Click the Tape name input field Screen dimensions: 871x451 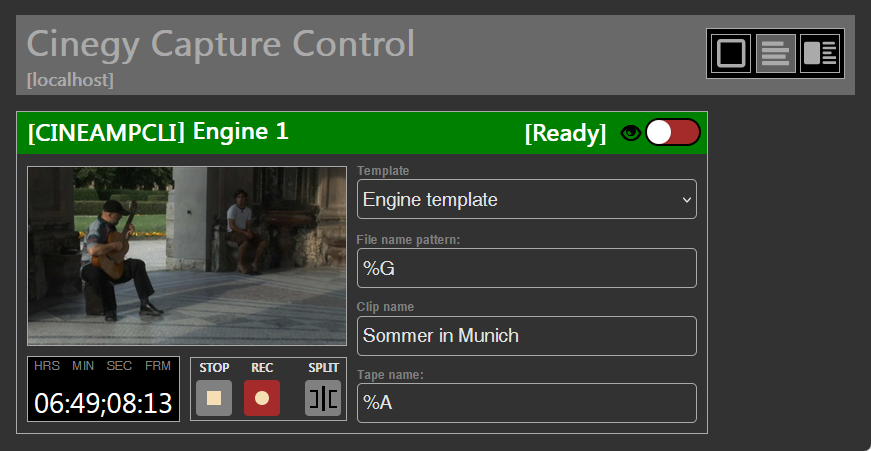(527, 403)
